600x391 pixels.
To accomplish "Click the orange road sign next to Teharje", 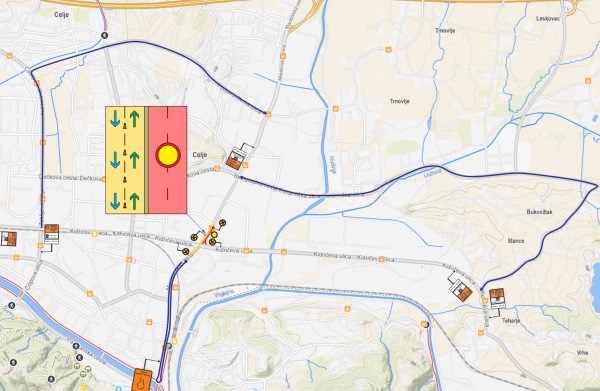I will click(x=497, y=298).
